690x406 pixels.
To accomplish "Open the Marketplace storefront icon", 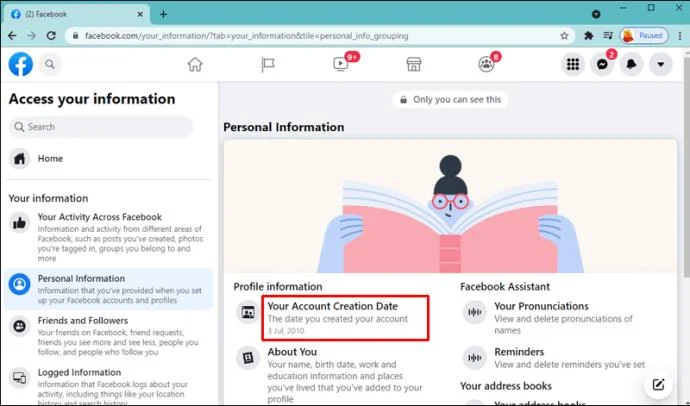I will [414, 64].
